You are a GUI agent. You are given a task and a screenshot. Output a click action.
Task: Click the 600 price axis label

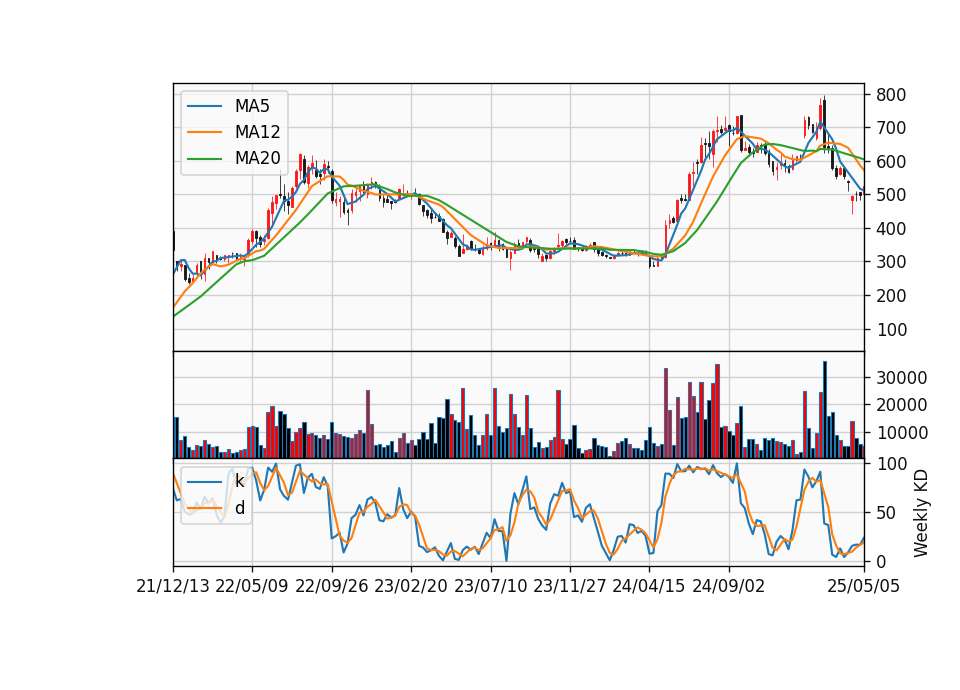[891, 162]
